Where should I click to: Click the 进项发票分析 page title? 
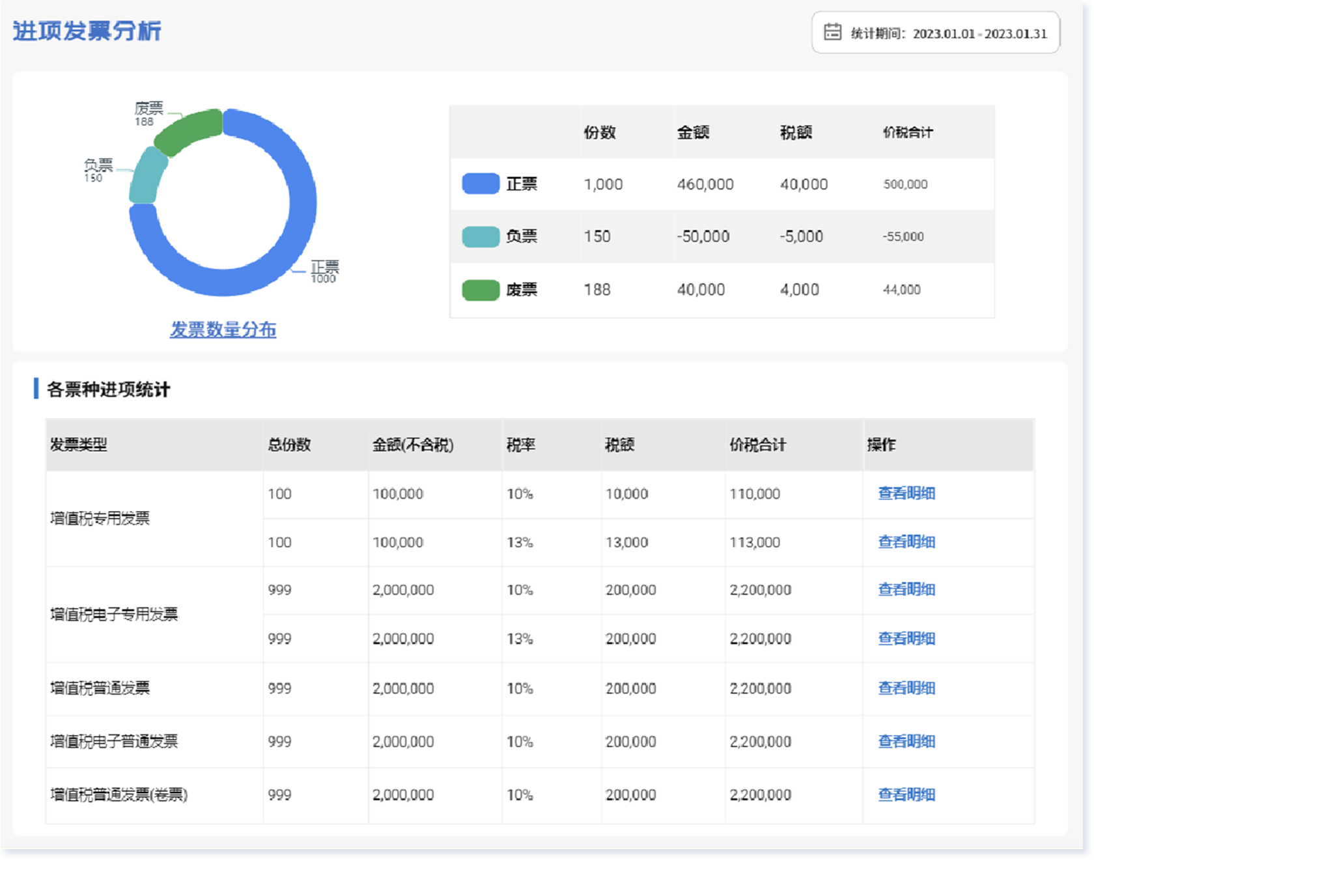tap(87, 31)
